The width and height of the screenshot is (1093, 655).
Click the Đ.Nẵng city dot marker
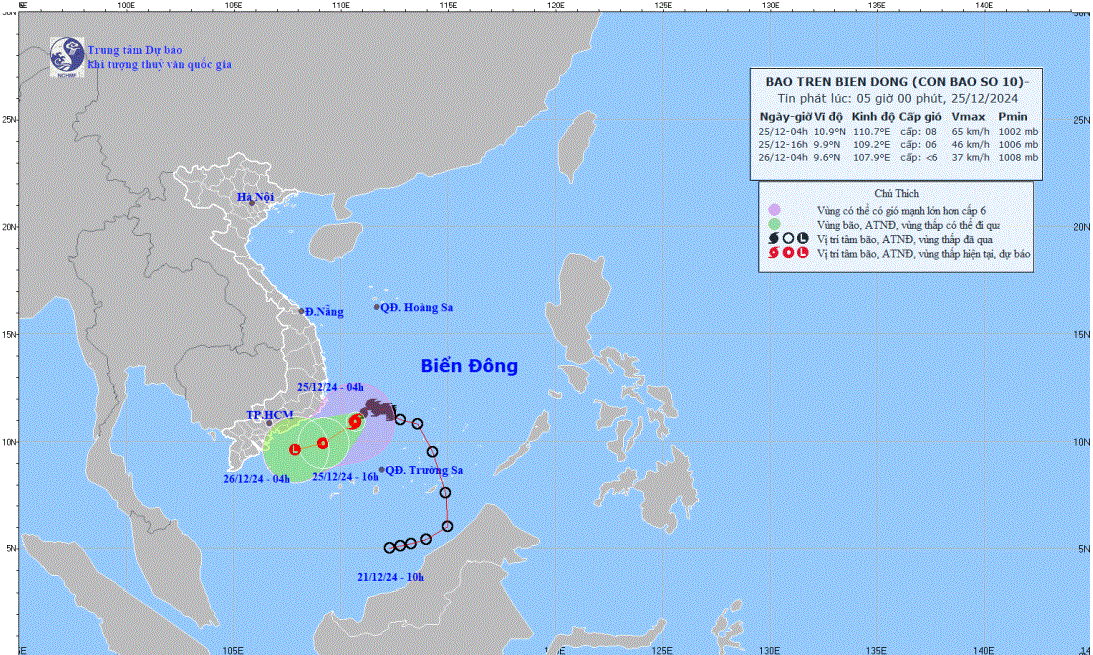[x=302, y=311]
